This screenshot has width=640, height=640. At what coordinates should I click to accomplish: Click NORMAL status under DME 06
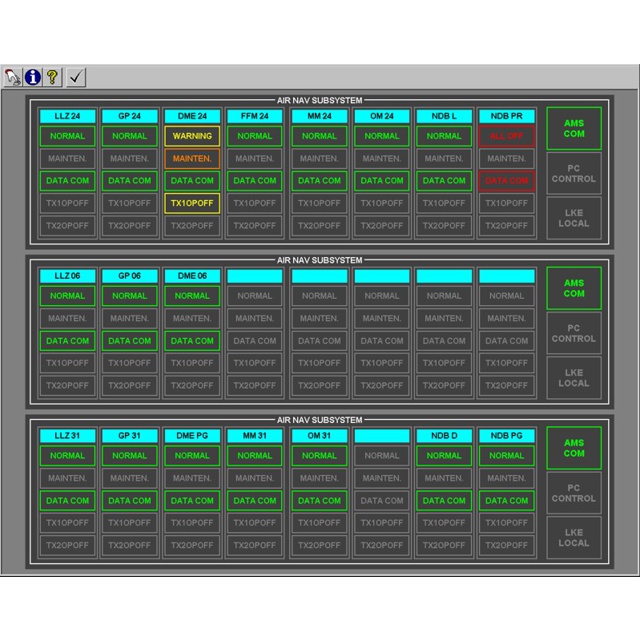tap(192, 296)
